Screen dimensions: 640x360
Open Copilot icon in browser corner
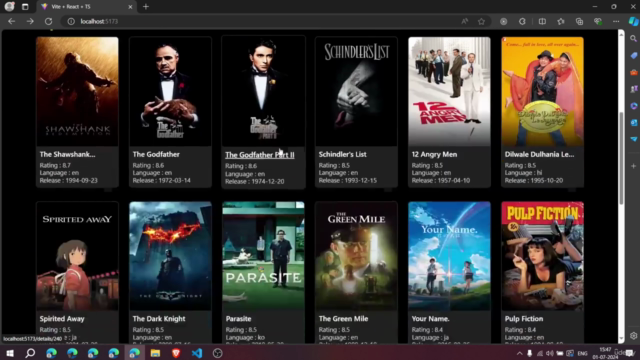tap(633, 21)
